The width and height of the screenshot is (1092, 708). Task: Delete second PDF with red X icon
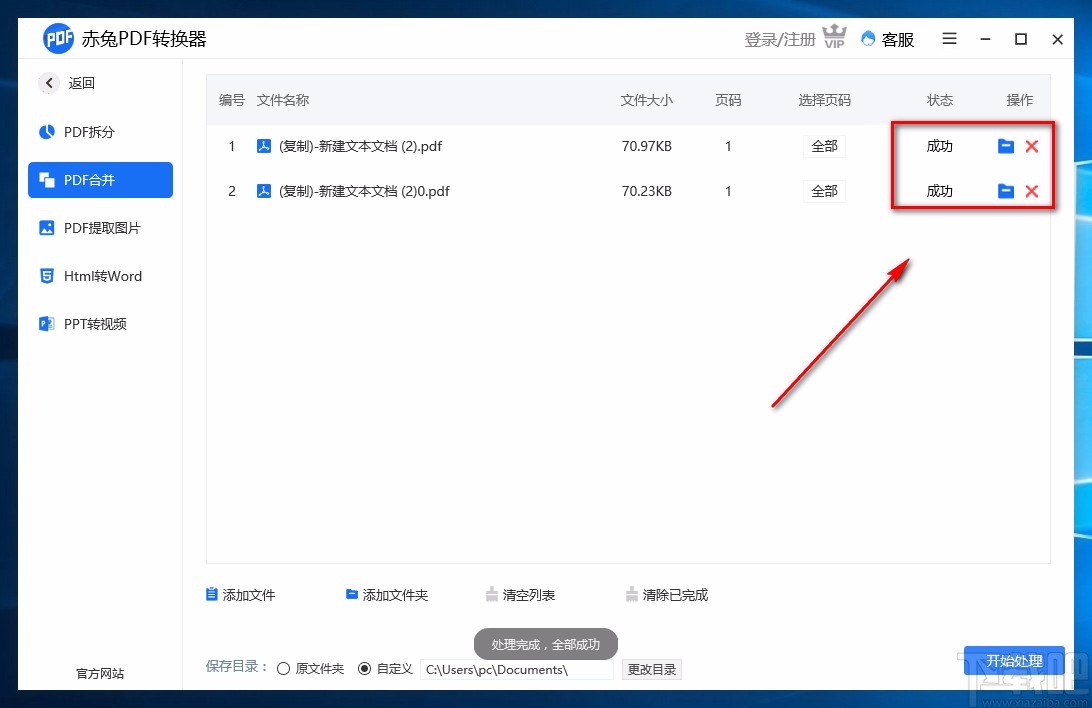coord(1032,190)
